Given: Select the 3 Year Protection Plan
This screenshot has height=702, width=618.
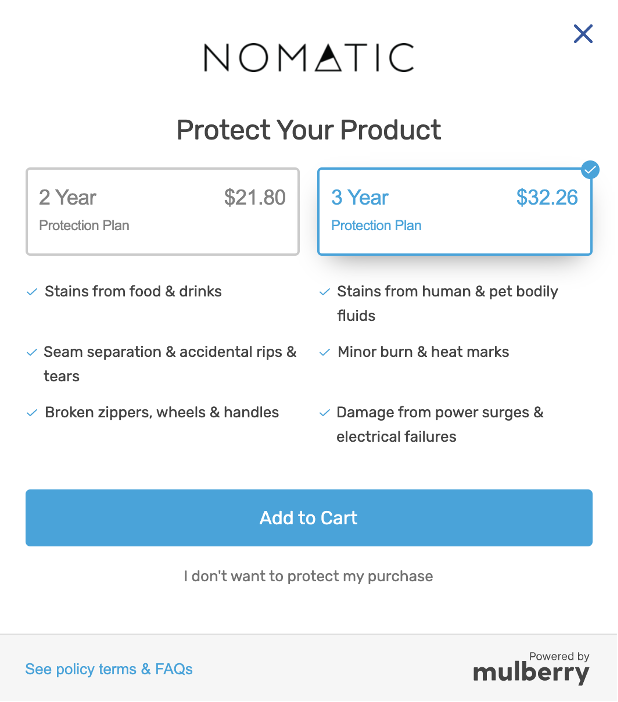Looking at the screenshot, I should (x=455, y=212).
